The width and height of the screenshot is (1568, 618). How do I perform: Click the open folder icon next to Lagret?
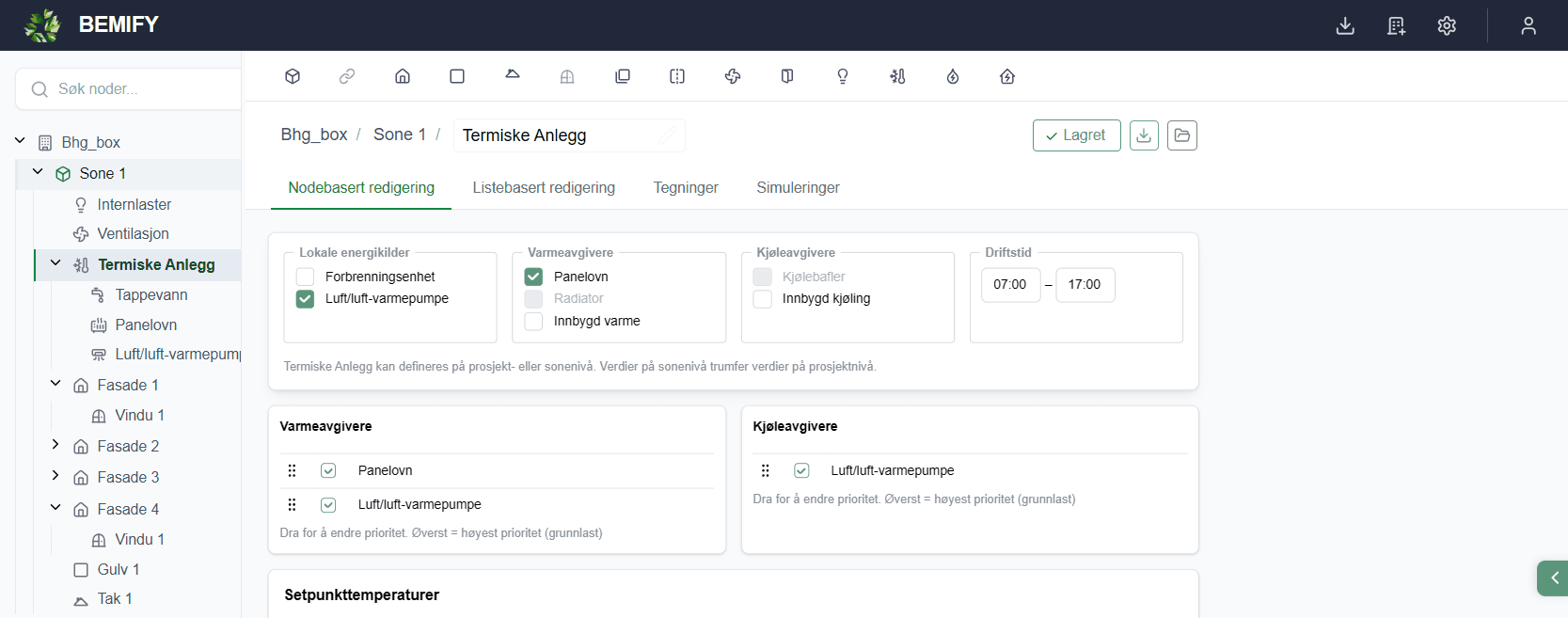click(1182, 135)
